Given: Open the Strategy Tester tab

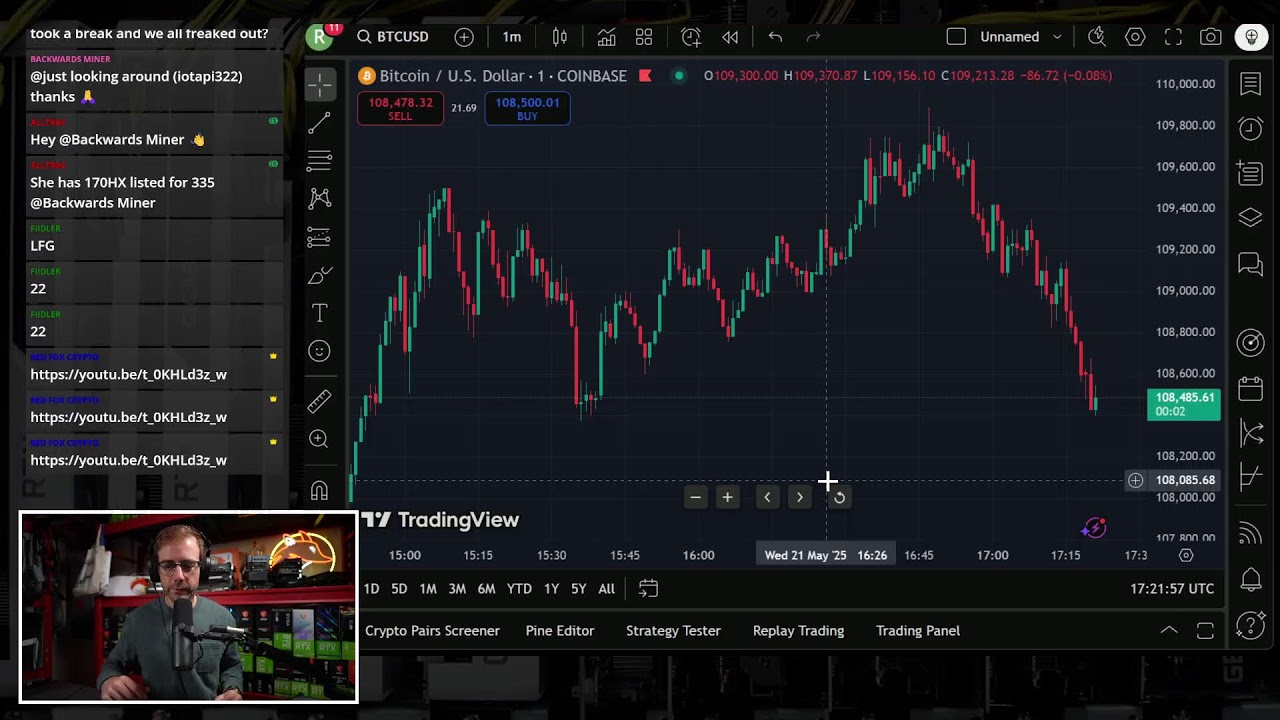Looking at the screenshot, I should coord(673,631).
